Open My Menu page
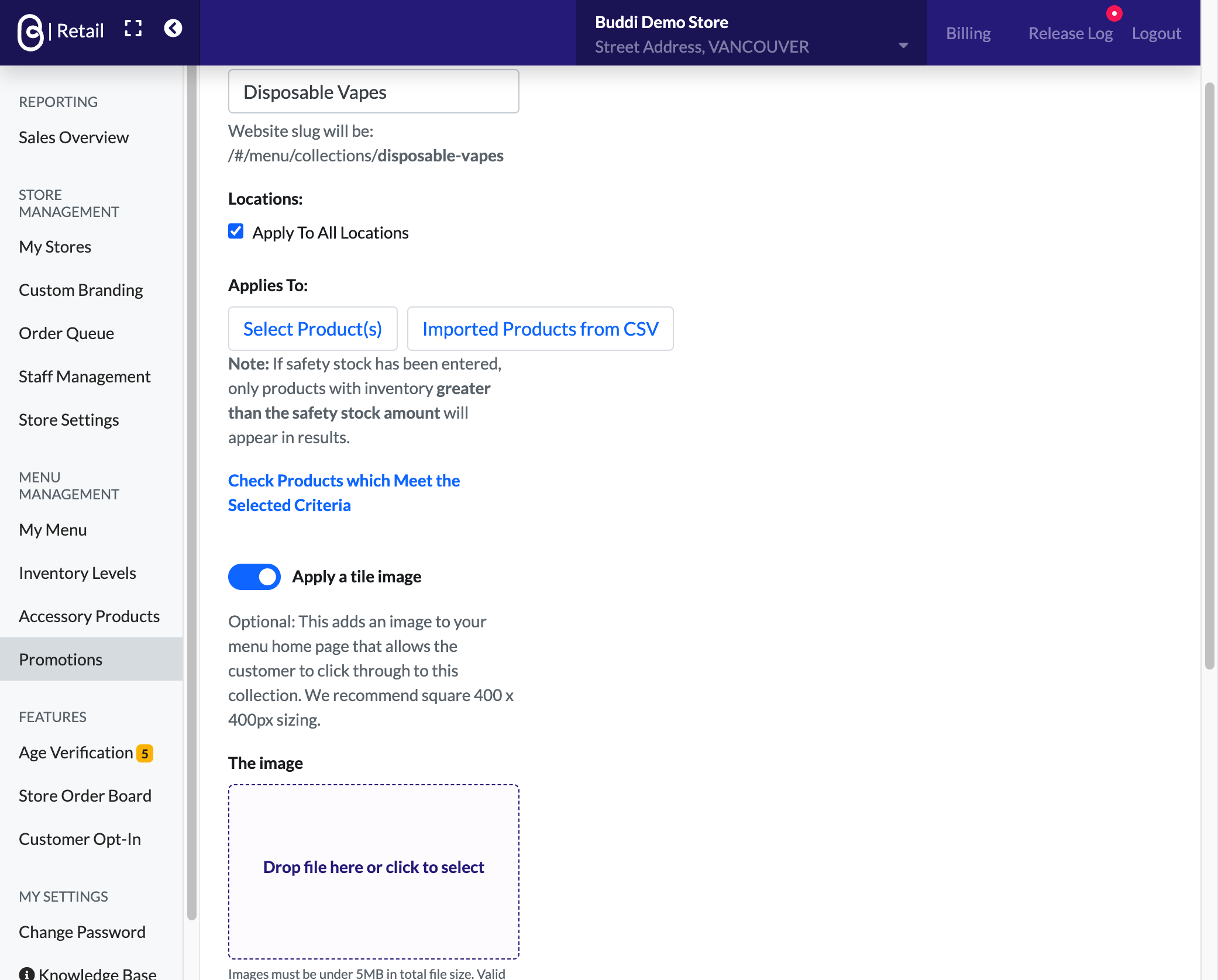1218x980 pixels. point(53,530)
